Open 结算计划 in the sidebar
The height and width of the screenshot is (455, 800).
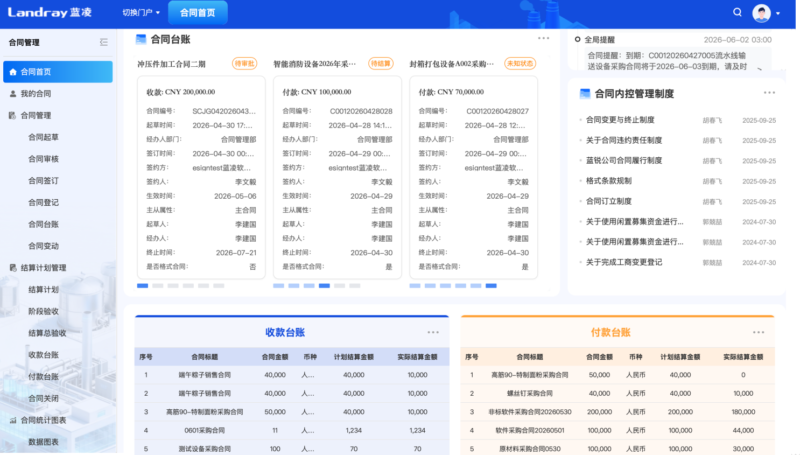pyautogui.click(x=43, y=290)
